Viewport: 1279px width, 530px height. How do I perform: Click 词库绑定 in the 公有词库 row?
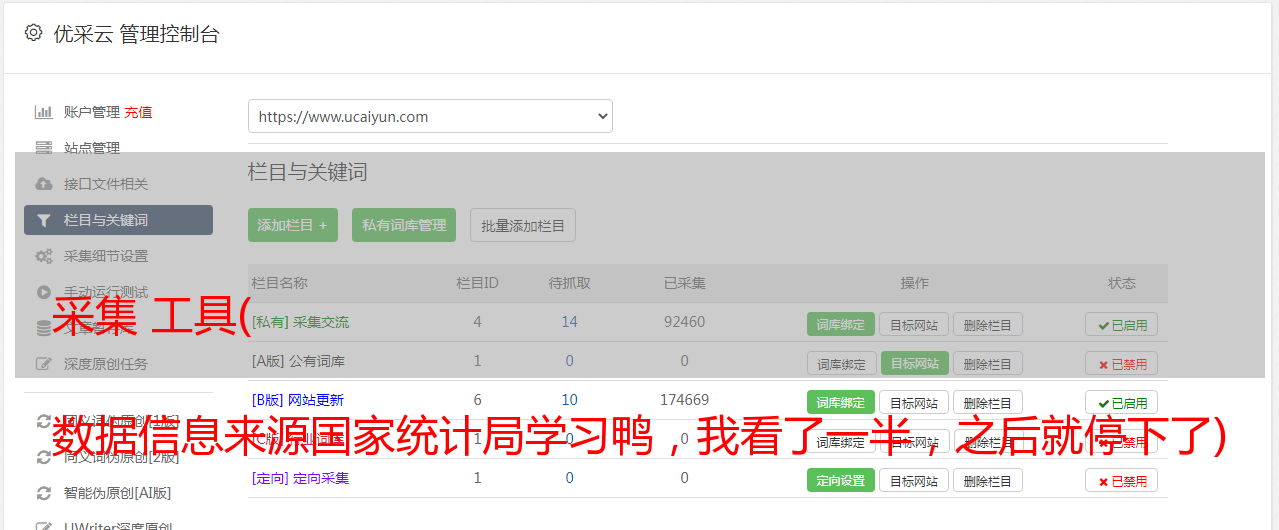pyautogui.click(x=841, y=363)
